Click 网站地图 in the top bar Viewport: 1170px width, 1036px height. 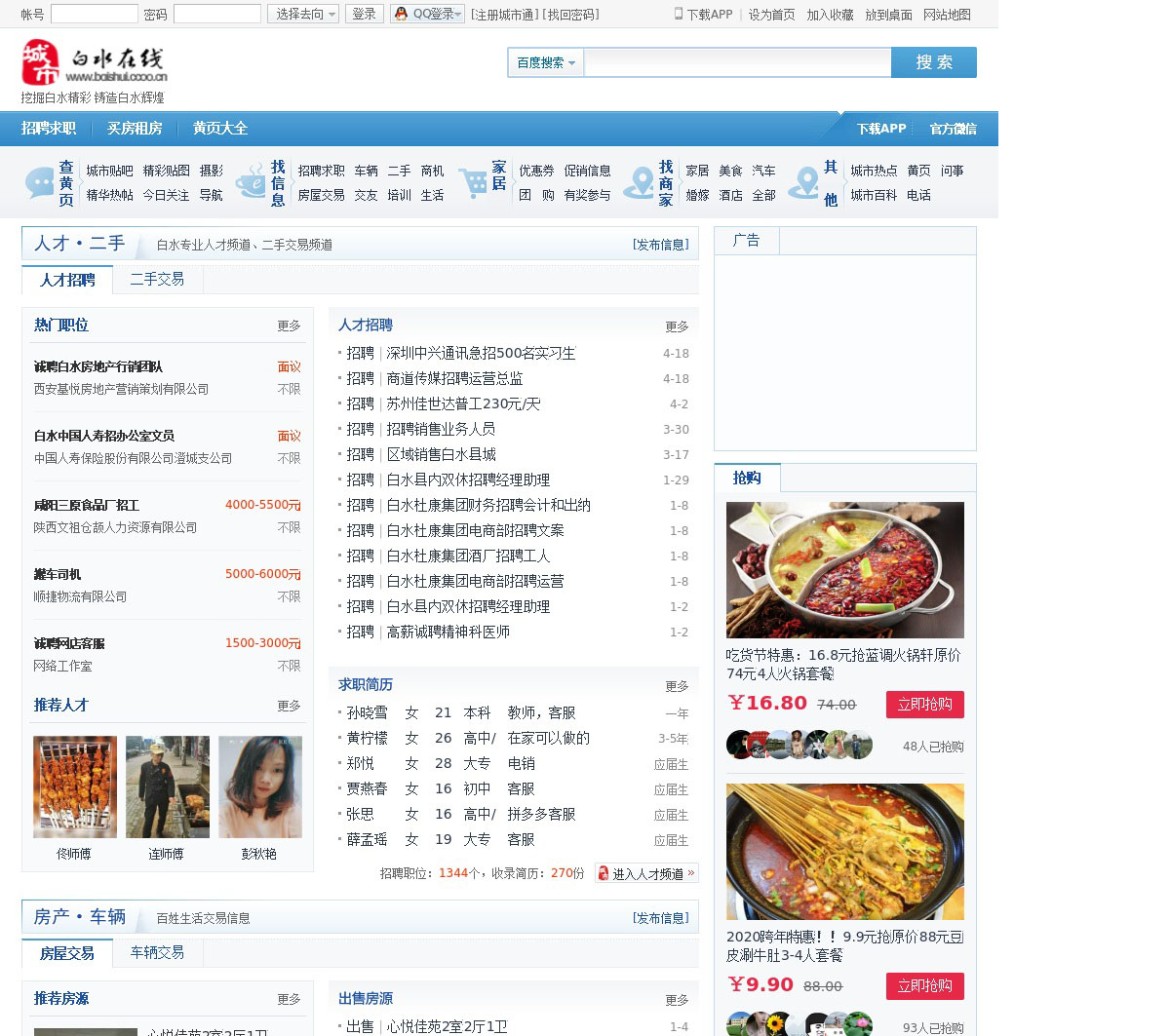click(x=947, y=15)
